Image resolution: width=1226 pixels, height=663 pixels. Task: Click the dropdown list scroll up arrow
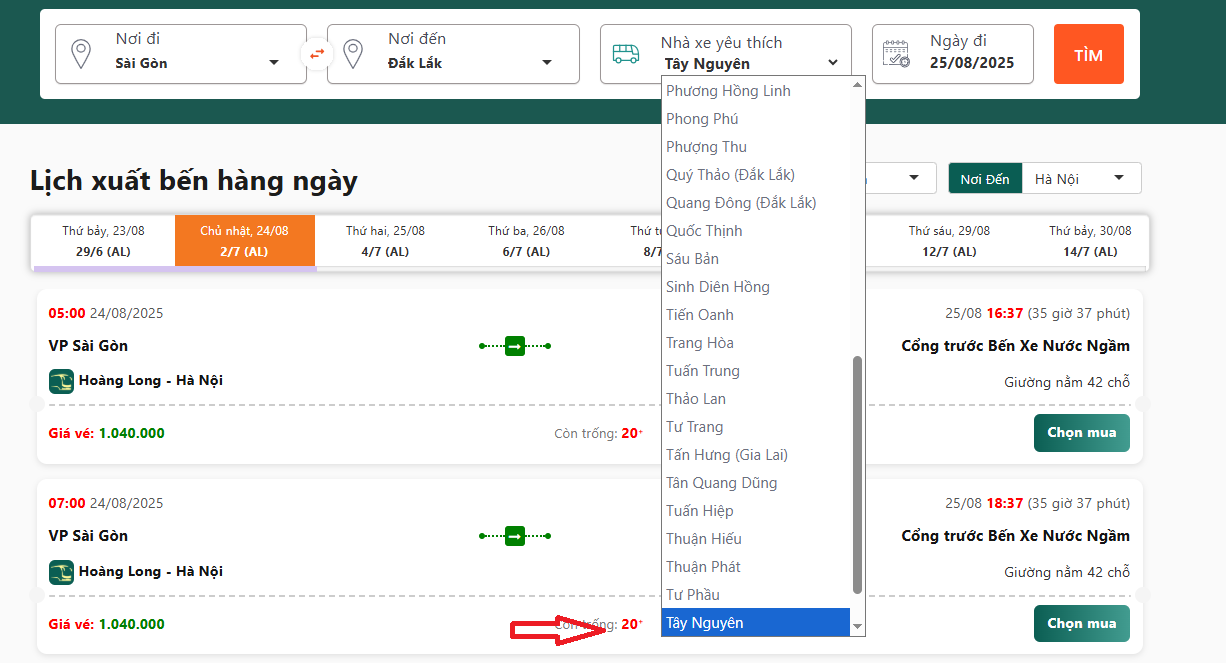tap(857, 84)
